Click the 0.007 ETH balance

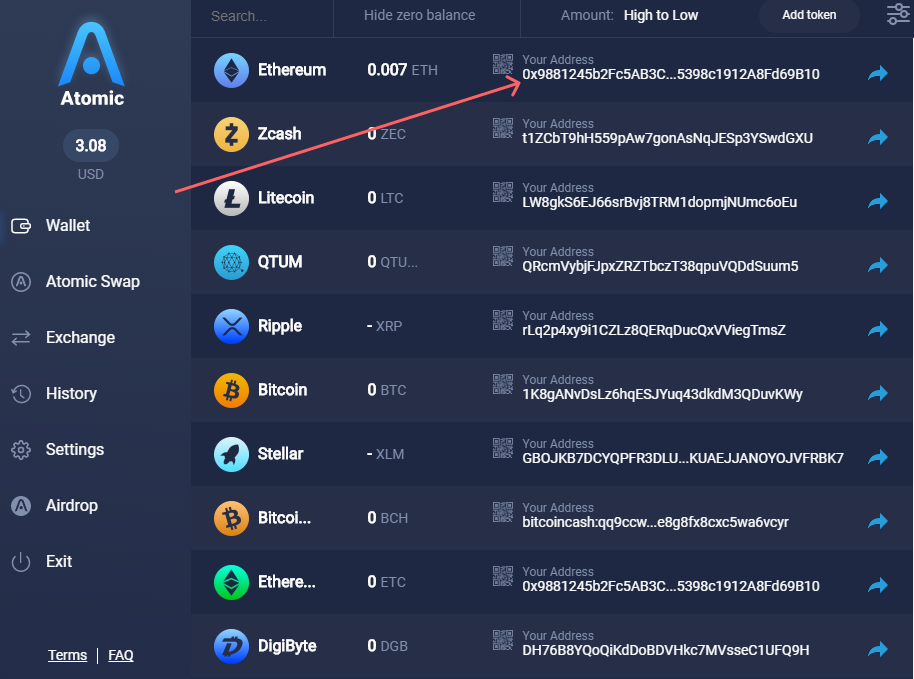(402, 70)
